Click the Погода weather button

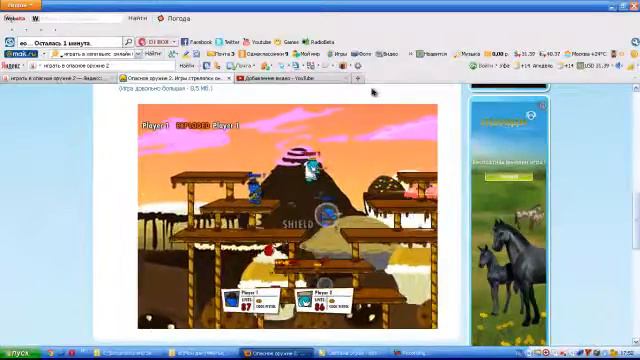(x=174, y=18)
